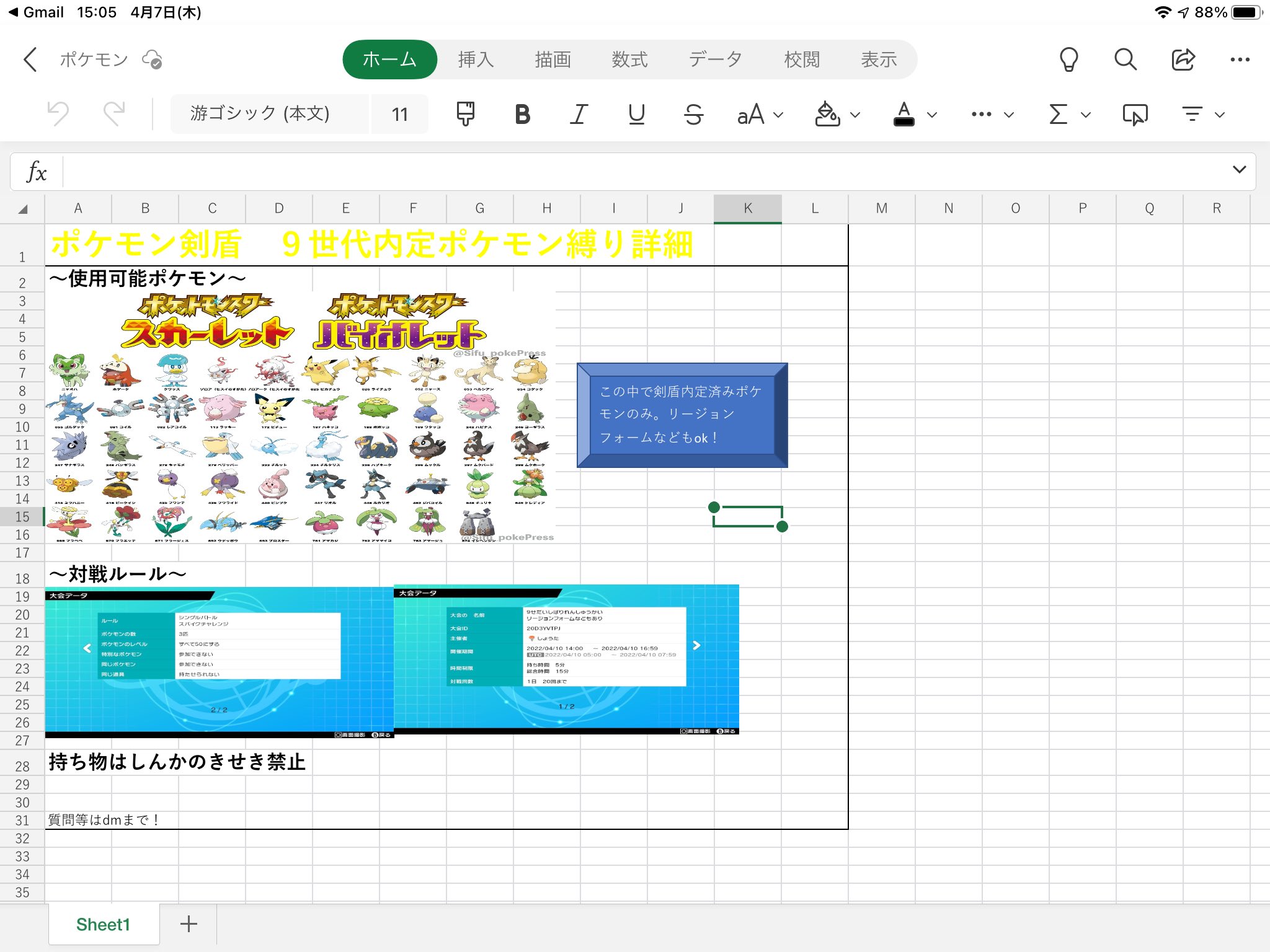1270x952 pixels.
Task: Toggle underline formatting
Action: [x=636, y=114]
